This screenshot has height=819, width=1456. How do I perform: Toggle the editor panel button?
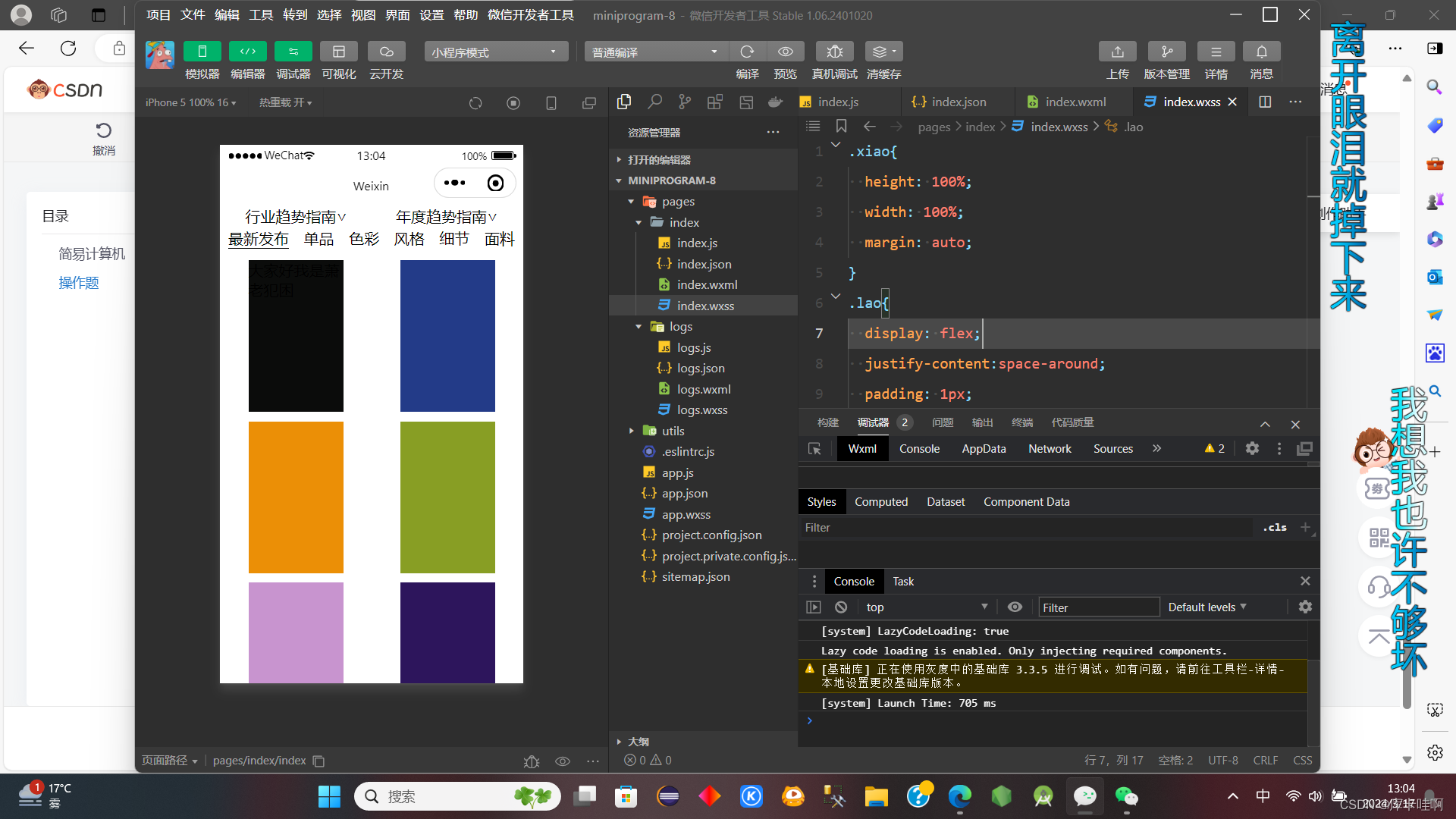point(247,52)
